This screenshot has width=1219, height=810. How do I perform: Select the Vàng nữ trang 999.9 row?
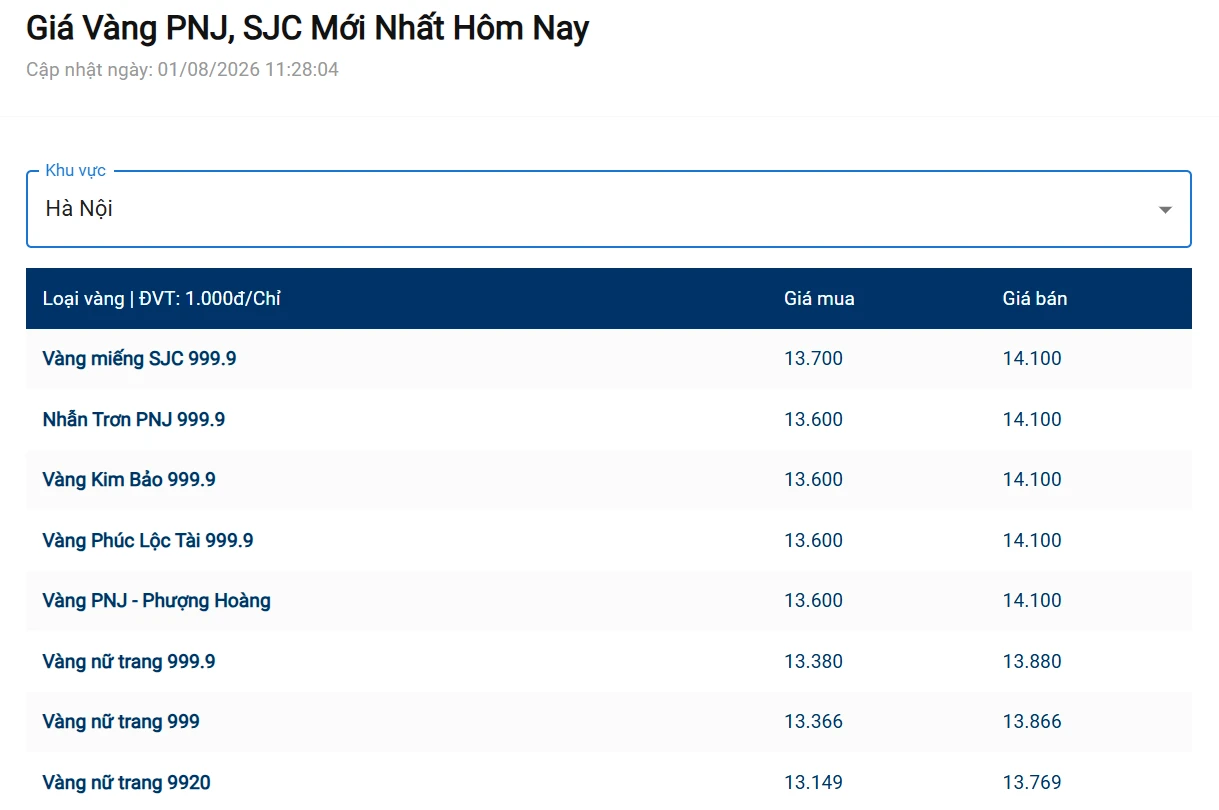pos(608,661)
